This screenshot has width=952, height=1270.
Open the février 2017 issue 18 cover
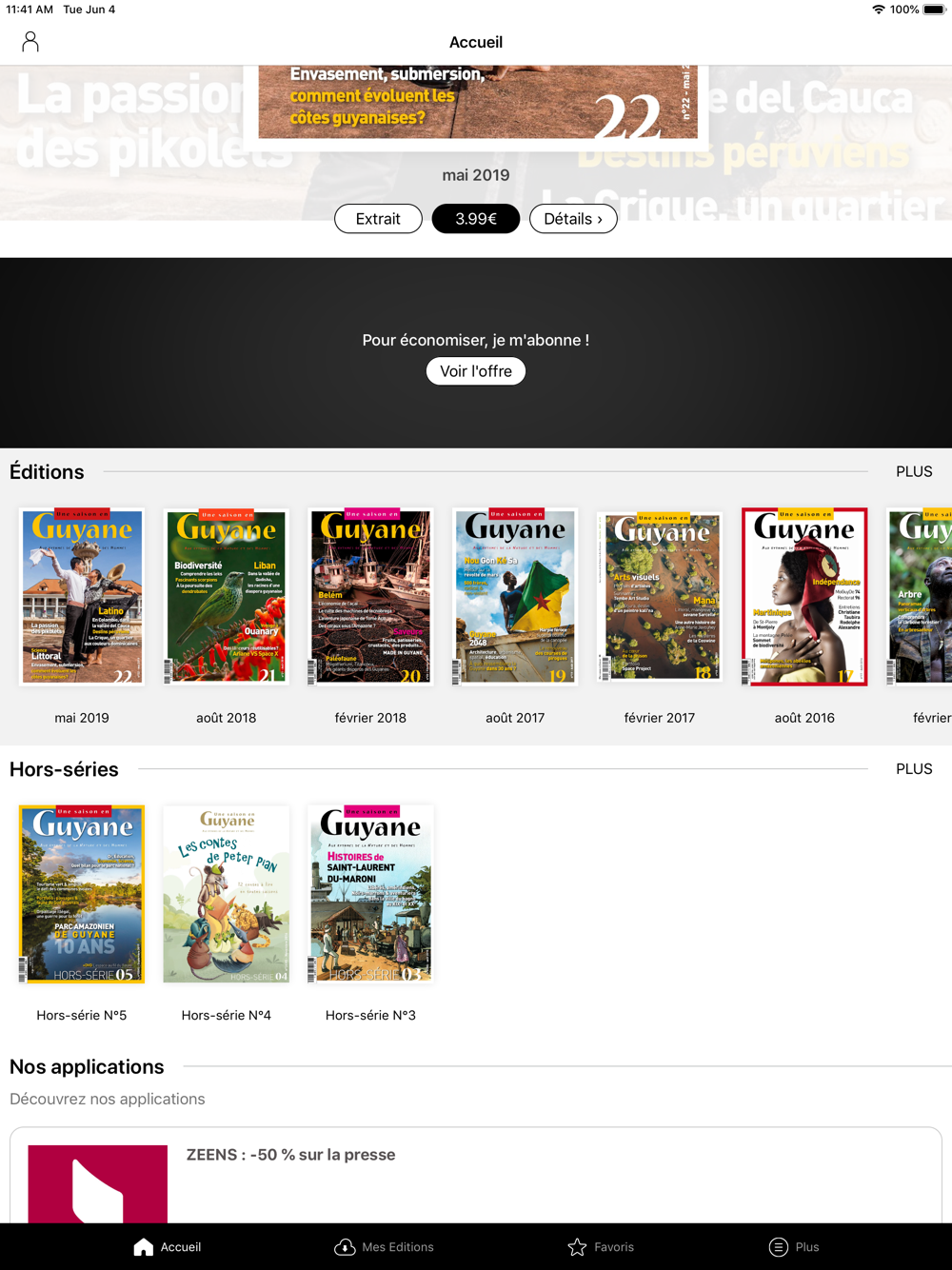click(x=660, y=597)
